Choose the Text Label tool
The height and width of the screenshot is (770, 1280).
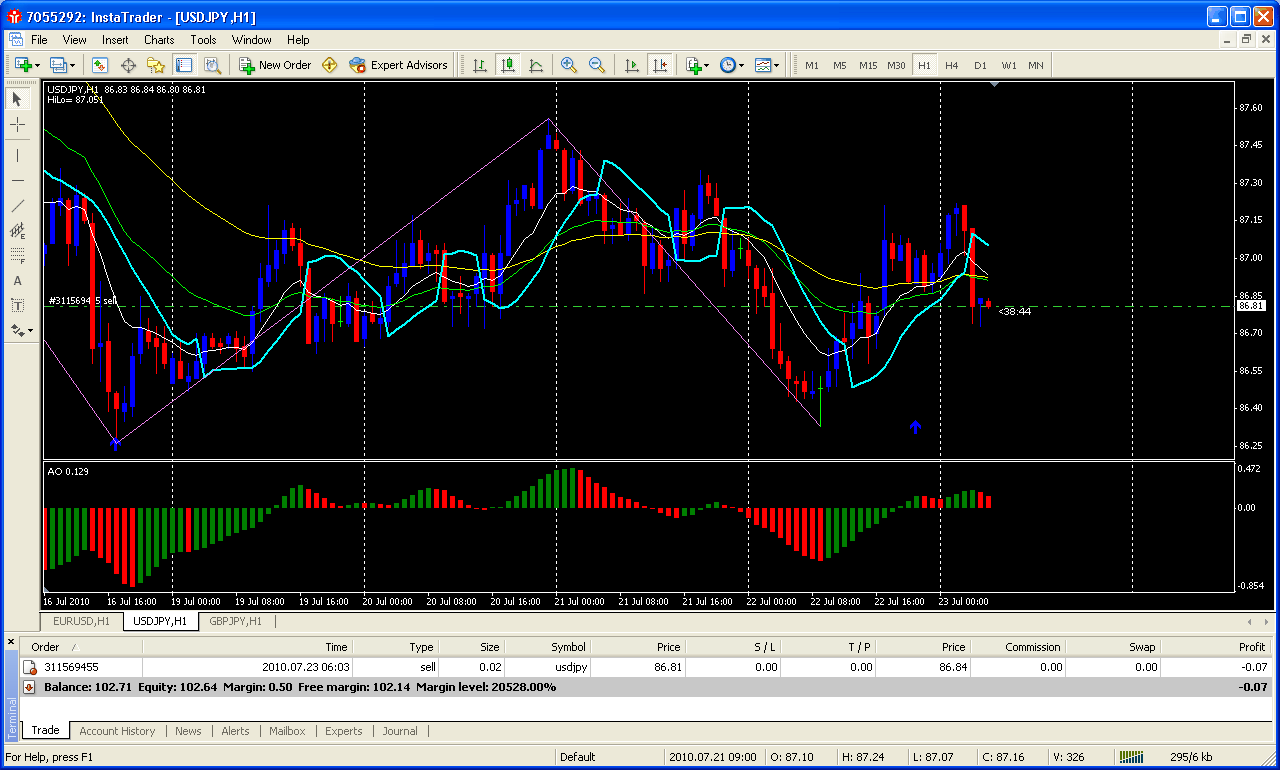(x=17, y=305)
